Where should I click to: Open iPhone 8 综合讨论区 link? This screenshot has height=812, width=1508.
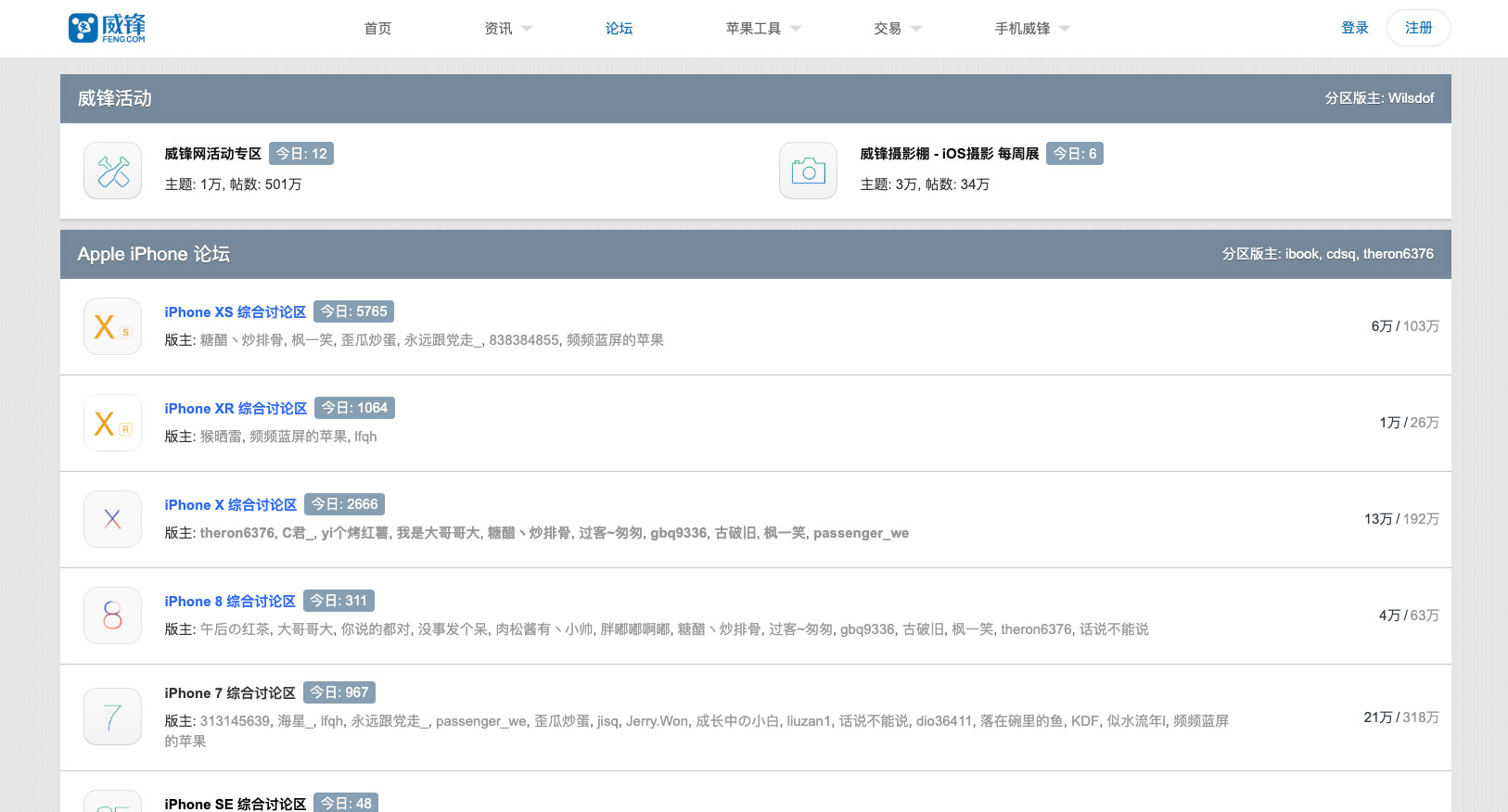[230, 602]
